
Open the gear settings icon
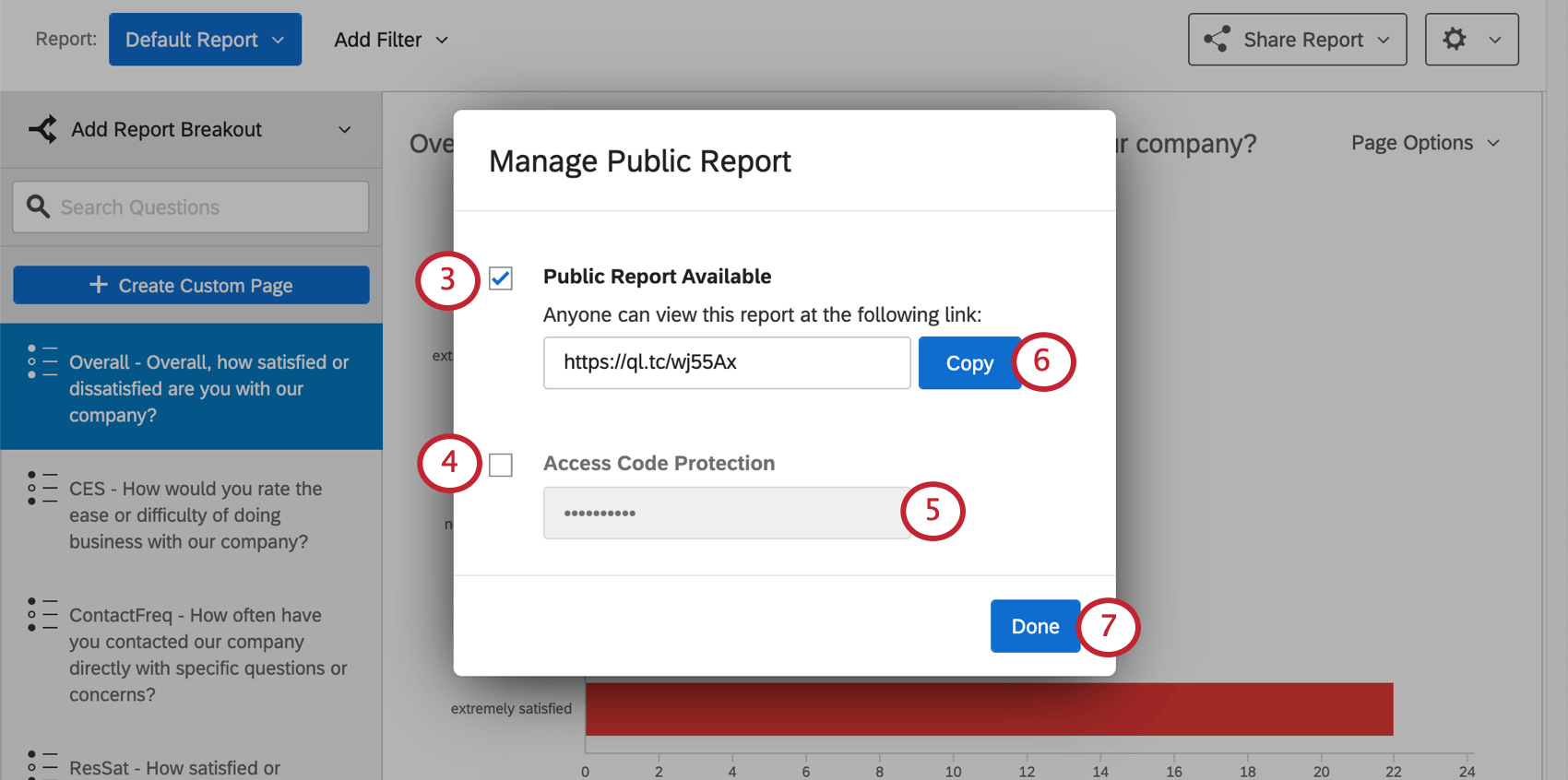tap(1455, 39)
